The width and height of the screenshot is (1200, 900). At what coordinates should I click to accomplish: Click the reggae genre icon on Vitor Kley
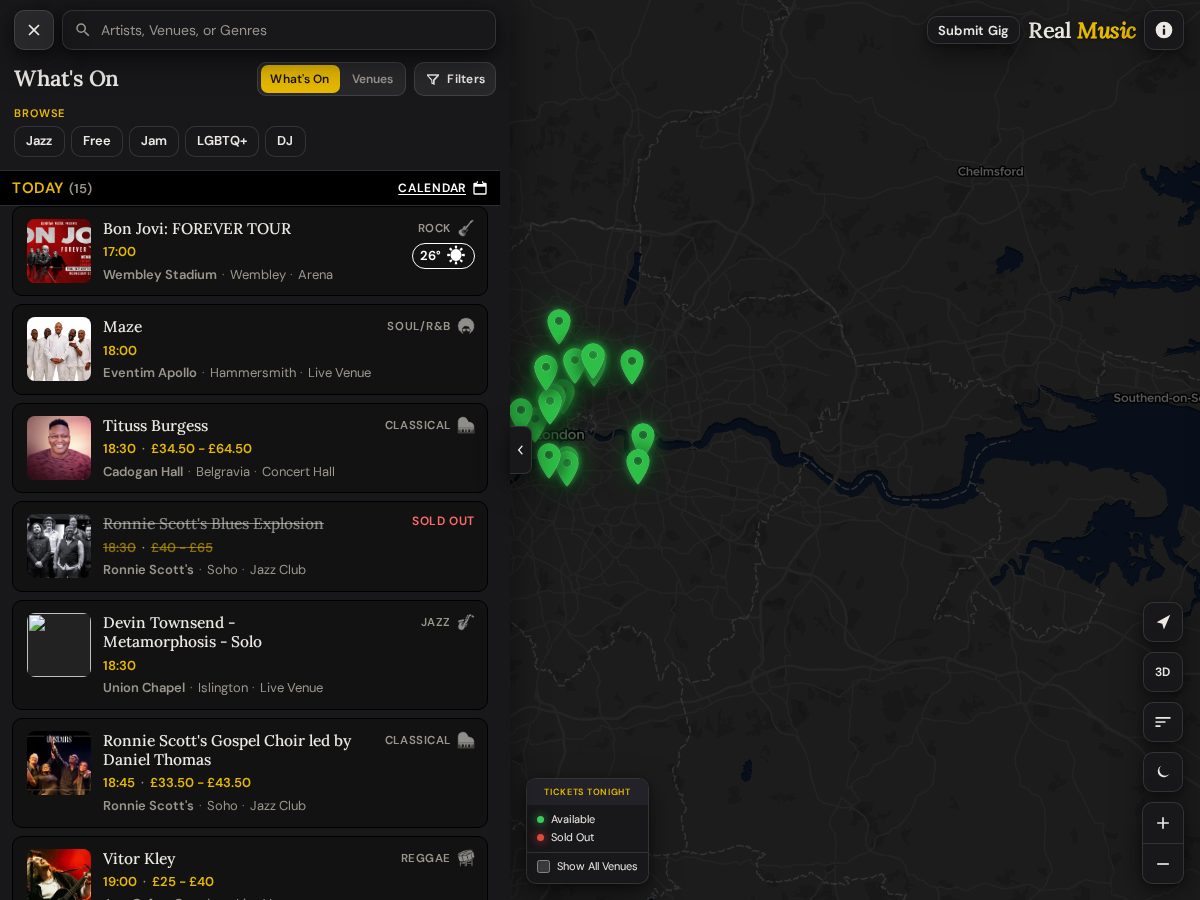click(466, 858)
